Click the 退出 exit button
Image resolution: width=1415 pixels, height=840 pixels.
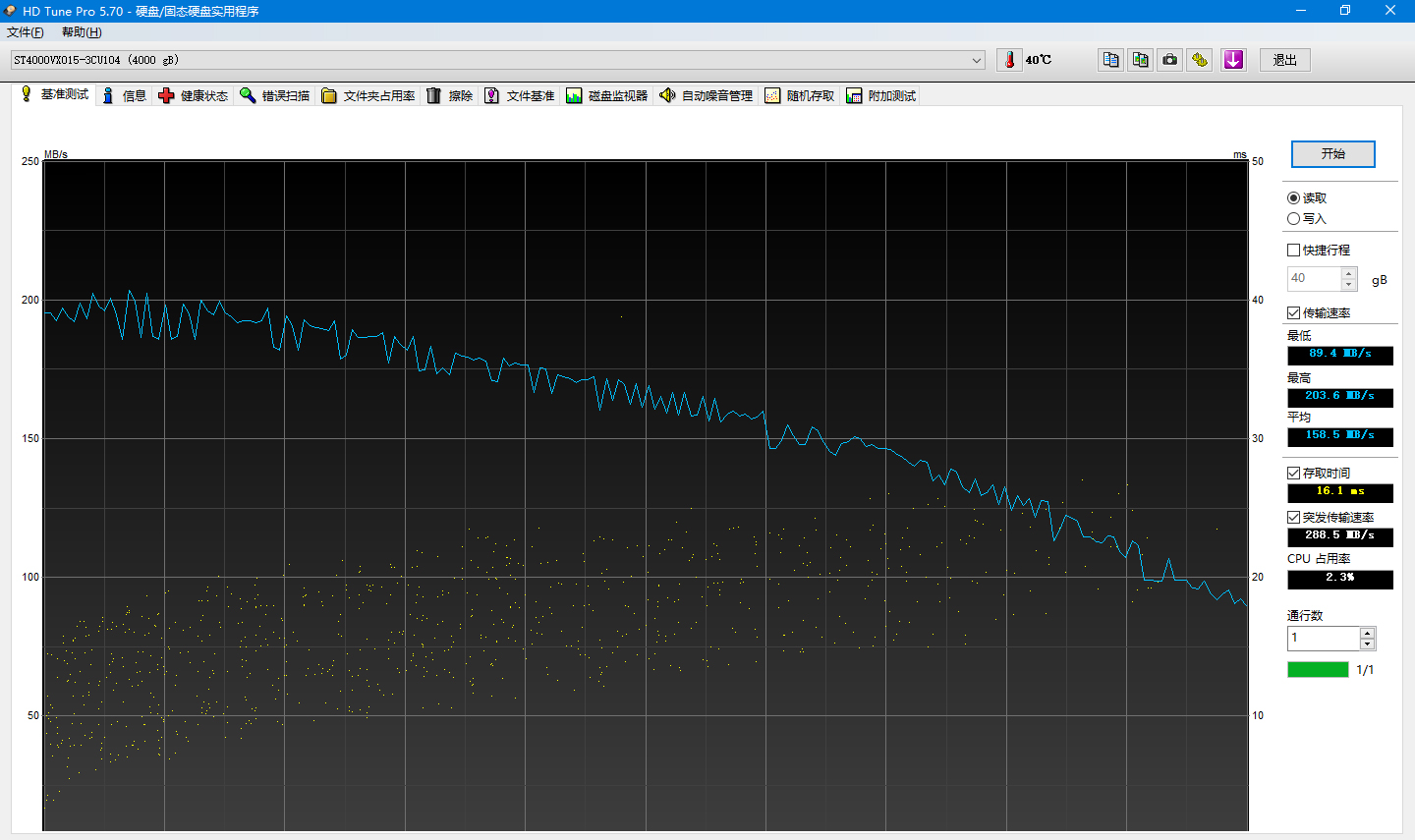[1285, 60]
